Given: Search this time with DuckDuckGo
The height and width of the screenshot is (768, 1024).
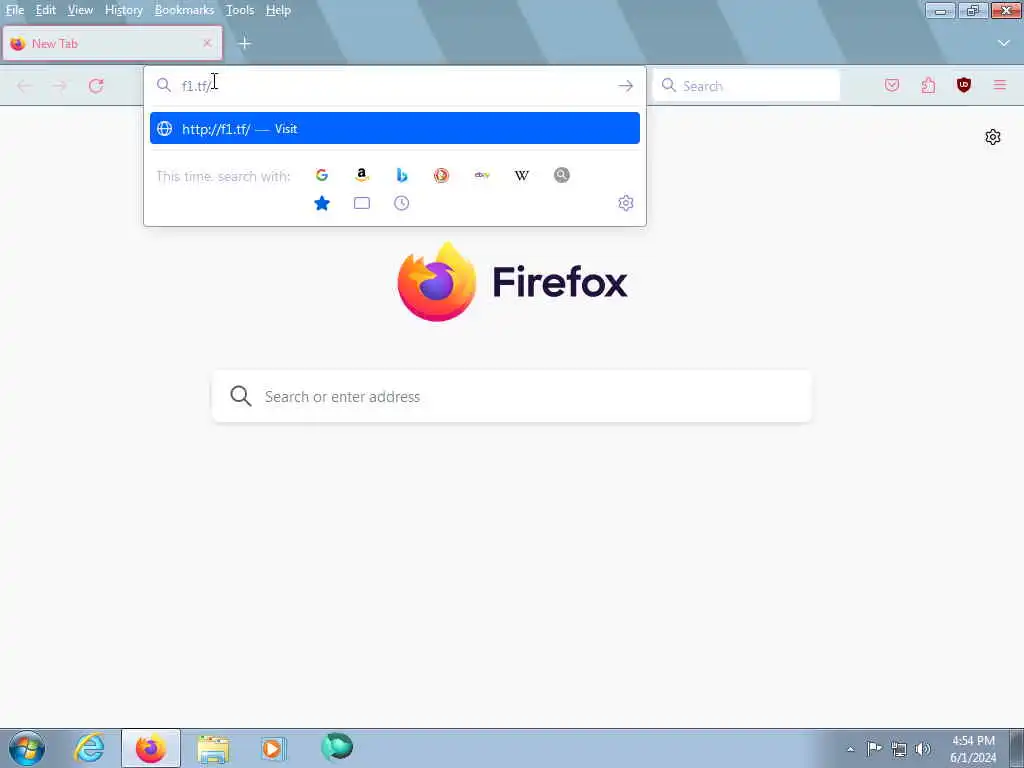Looking at the screenshot, I should (441, 175).
